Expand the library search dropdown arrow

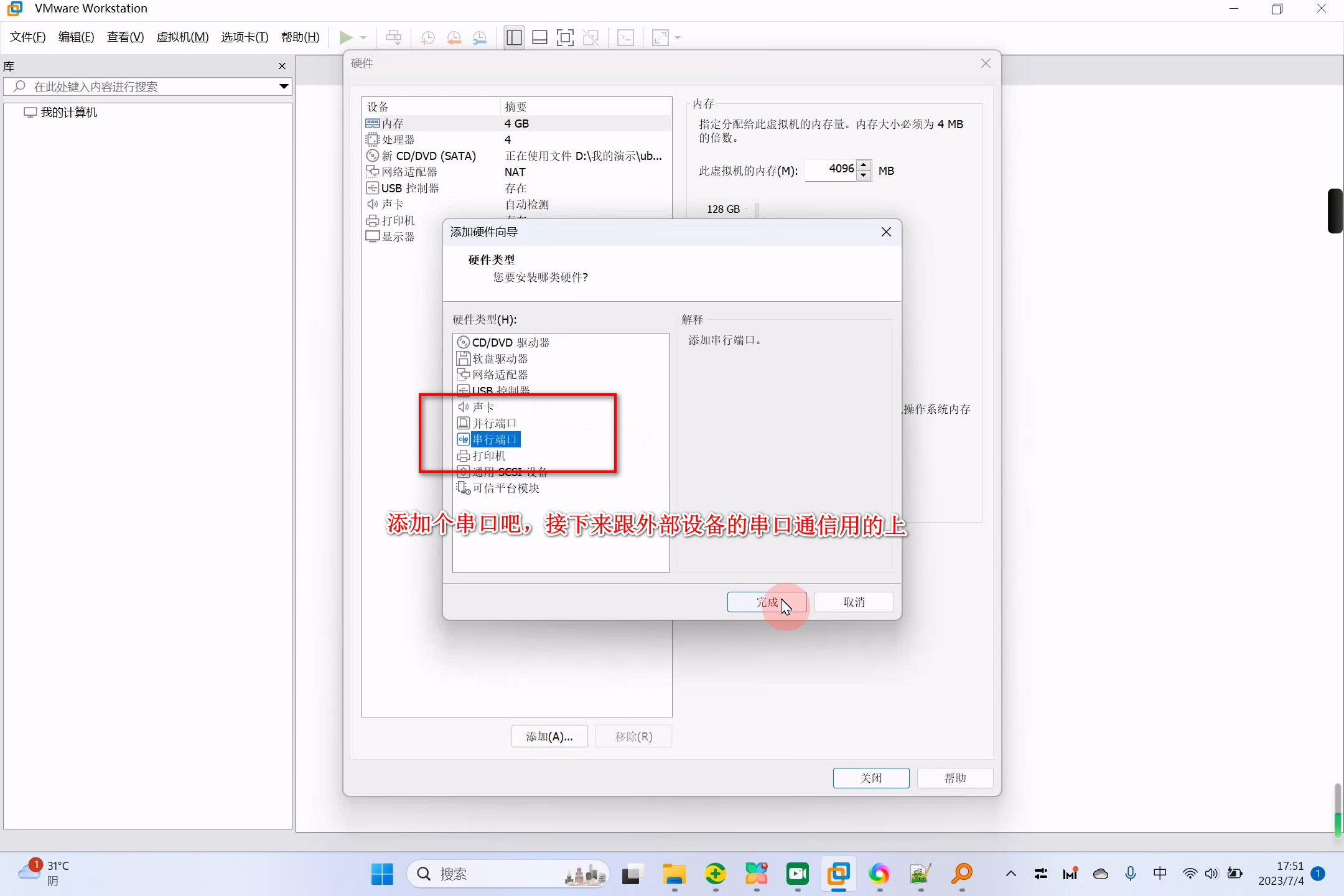tap(284, 86)
